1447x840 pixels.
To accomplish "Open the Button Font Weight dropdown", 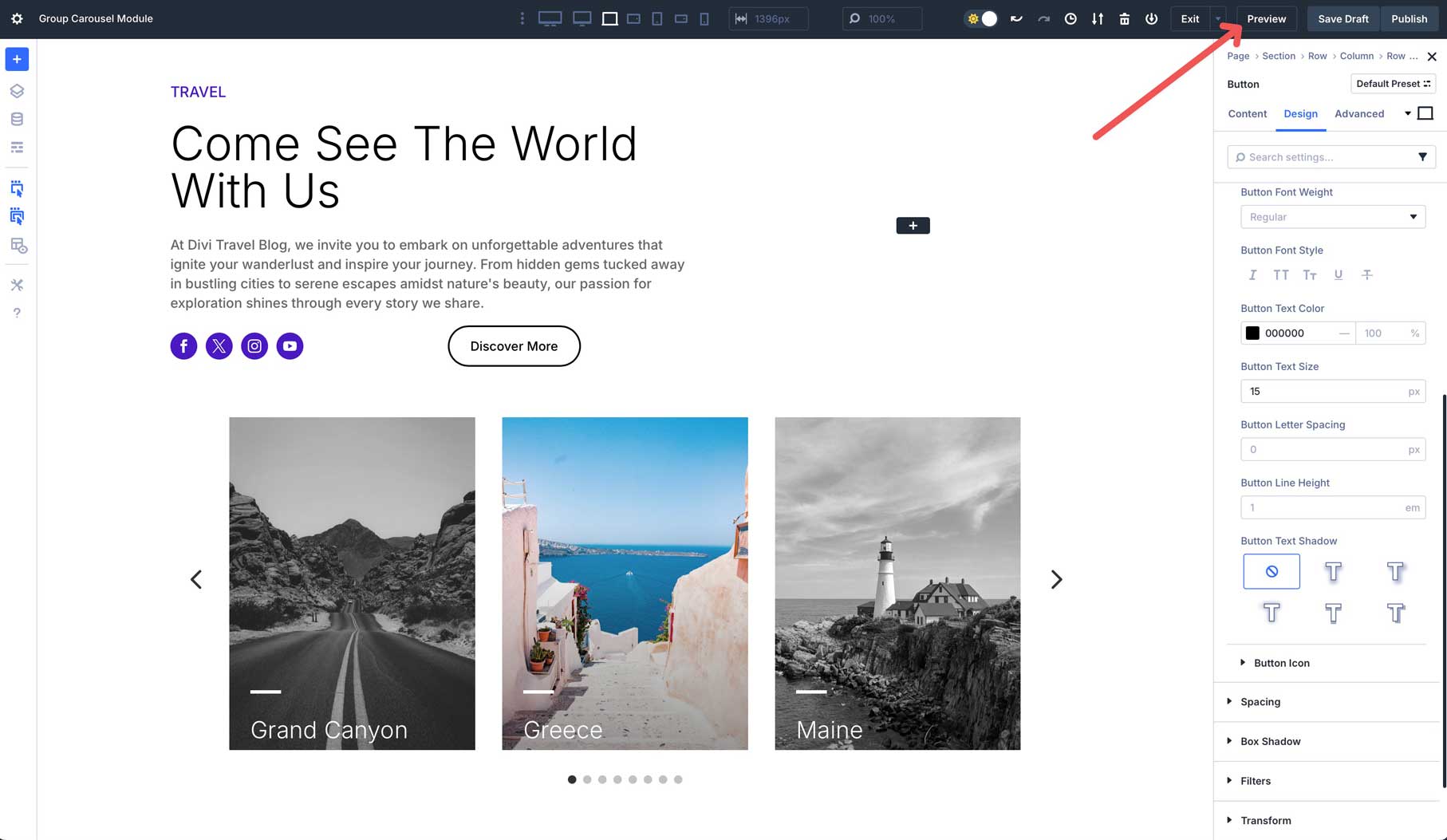I will click(1332, 216).
